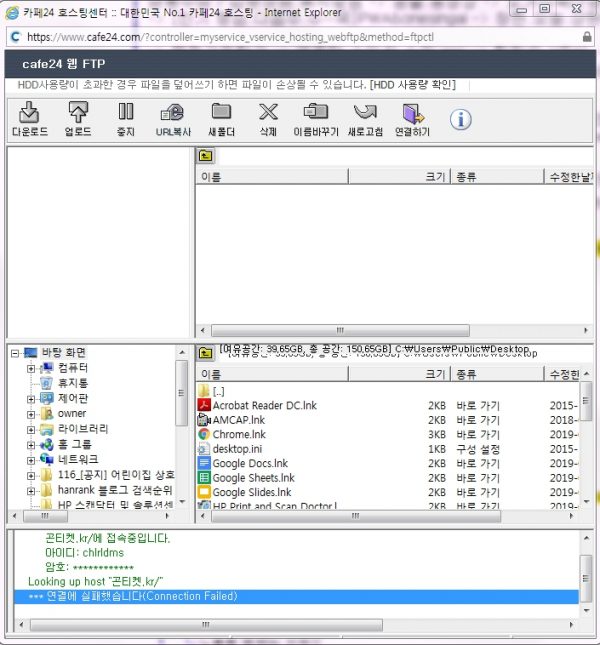Click the 제어판 control panel icon
This screenshot has height=645, width=600.
pos(46,398)
